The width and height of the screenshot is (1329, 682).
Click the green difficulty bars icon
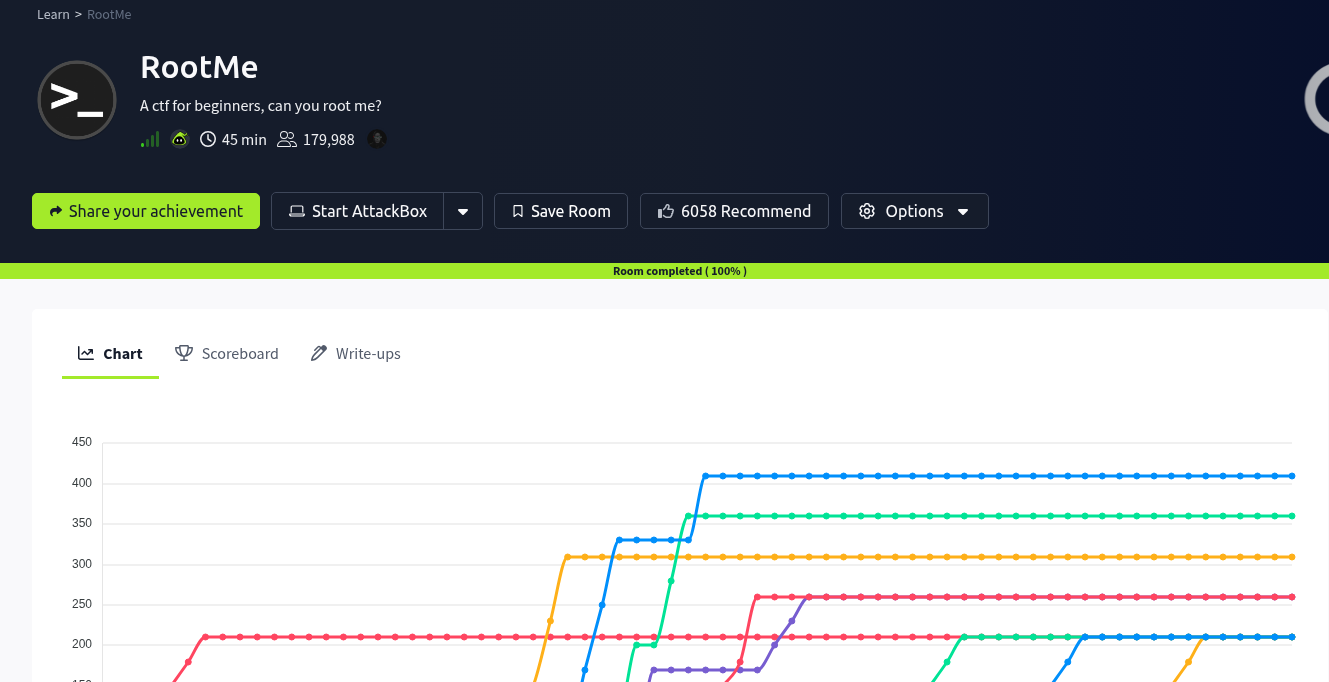[x=150, y=140]
